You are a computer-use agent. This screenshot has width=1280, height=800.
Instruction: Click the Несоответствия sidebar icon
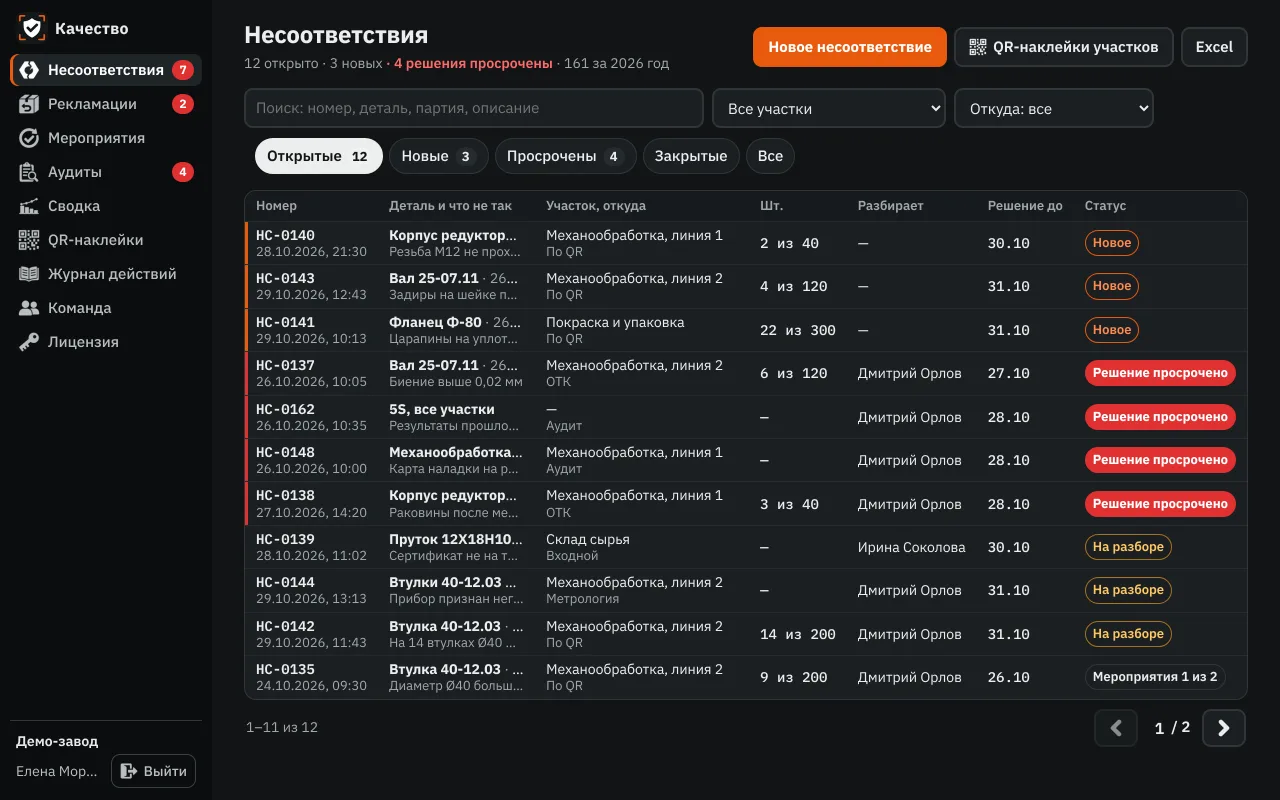pyautogui.click(x=29, y=70)
